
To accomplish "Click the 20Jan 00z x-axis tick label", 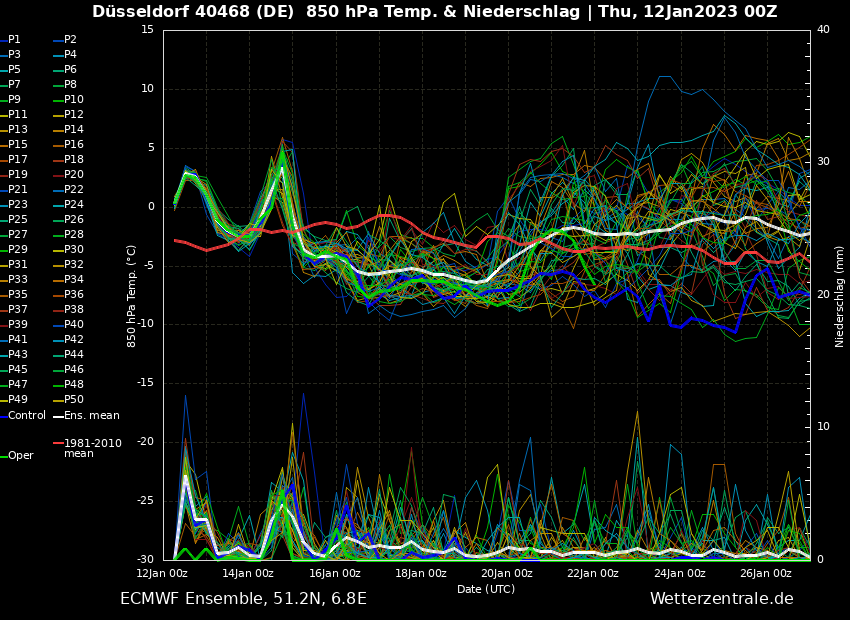I will click(x=507, y=573).
